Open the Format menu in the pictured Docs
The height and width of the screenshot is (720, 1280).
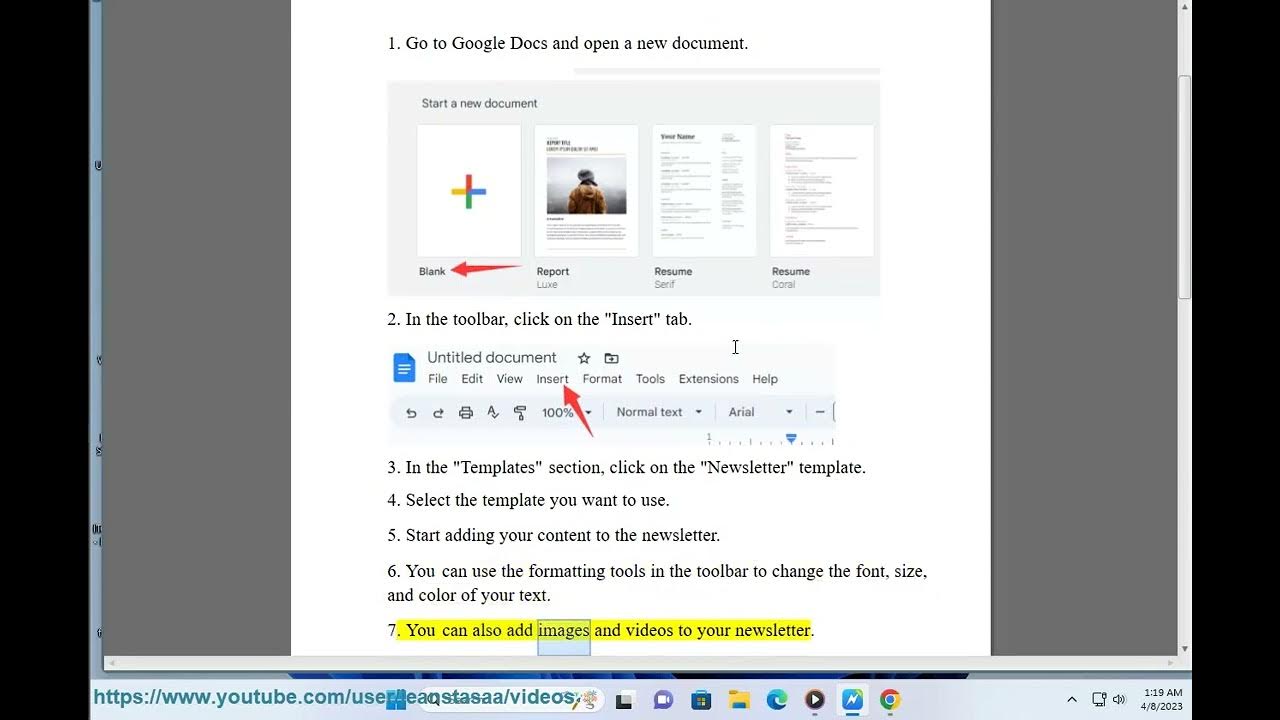602,379
